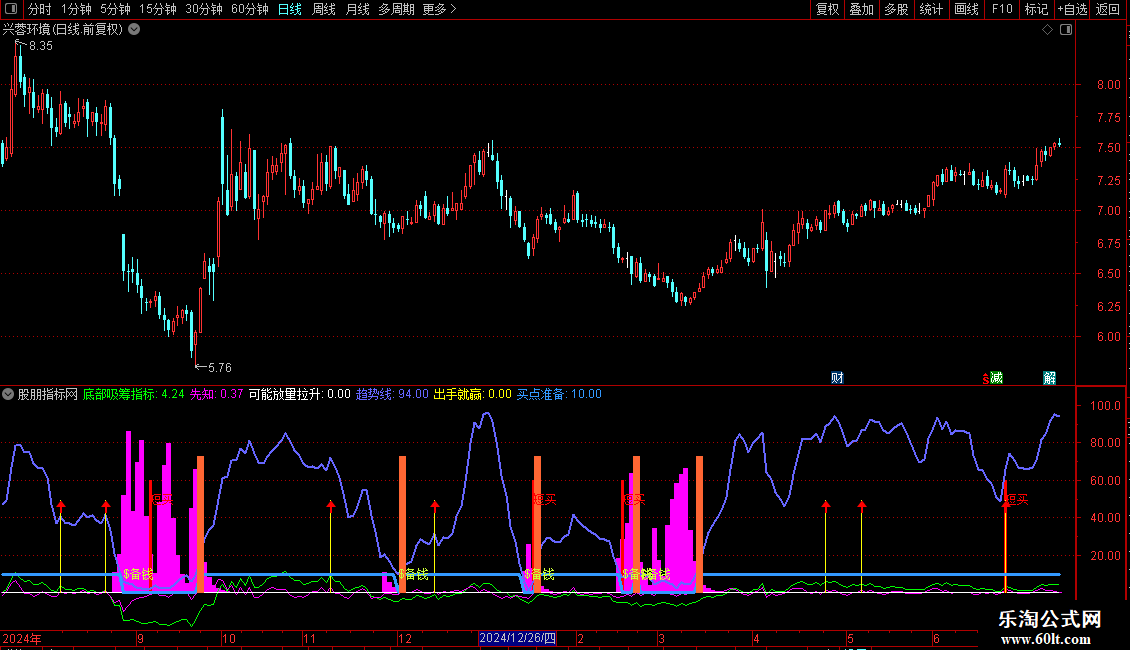Expand 更多 for more time periods
Image resolution: width=1130 pixels, height=650 pixels.
(438, 10)
